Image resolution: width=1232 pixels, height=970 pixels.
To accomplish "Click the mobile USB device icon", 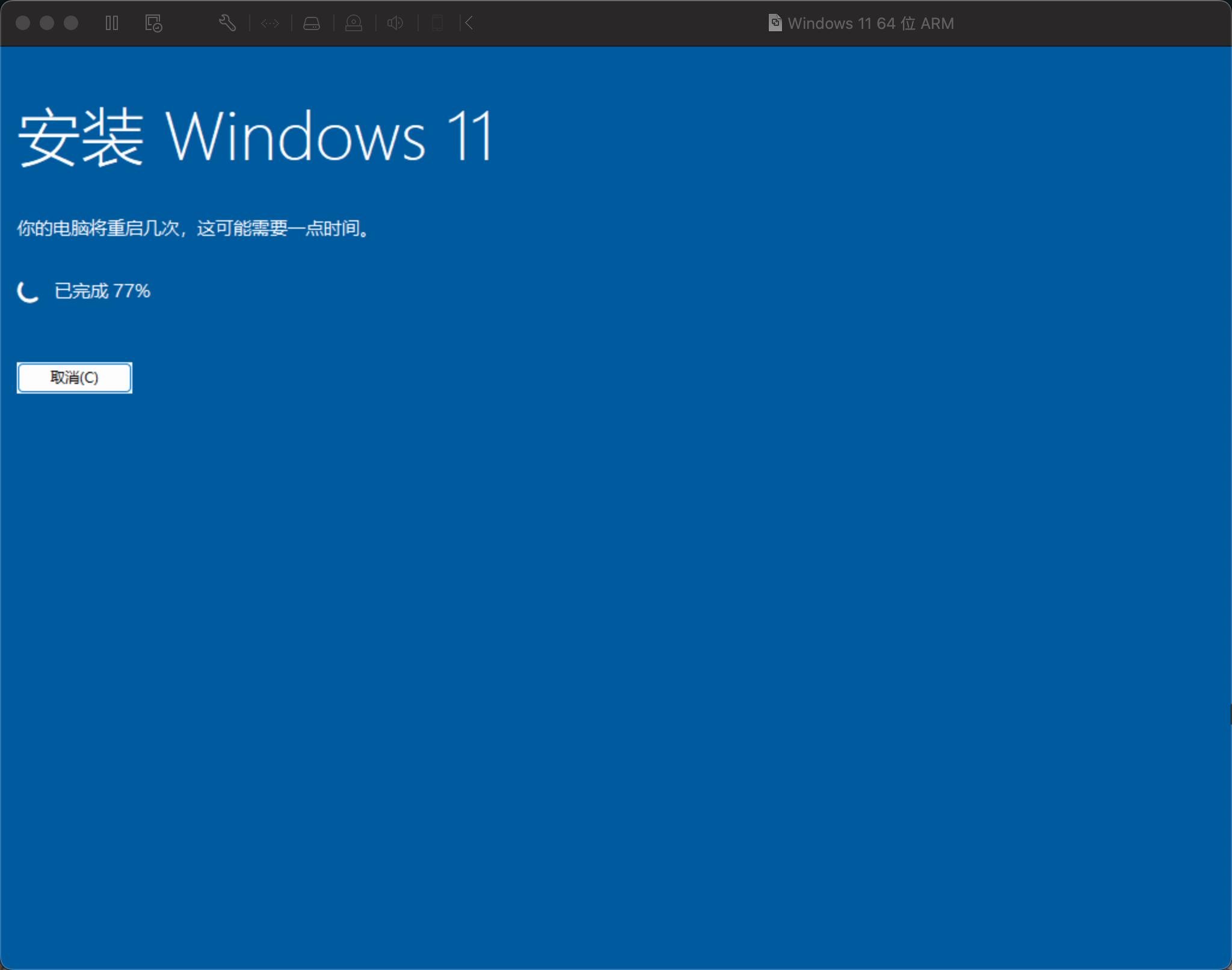I will click(437, 23).
